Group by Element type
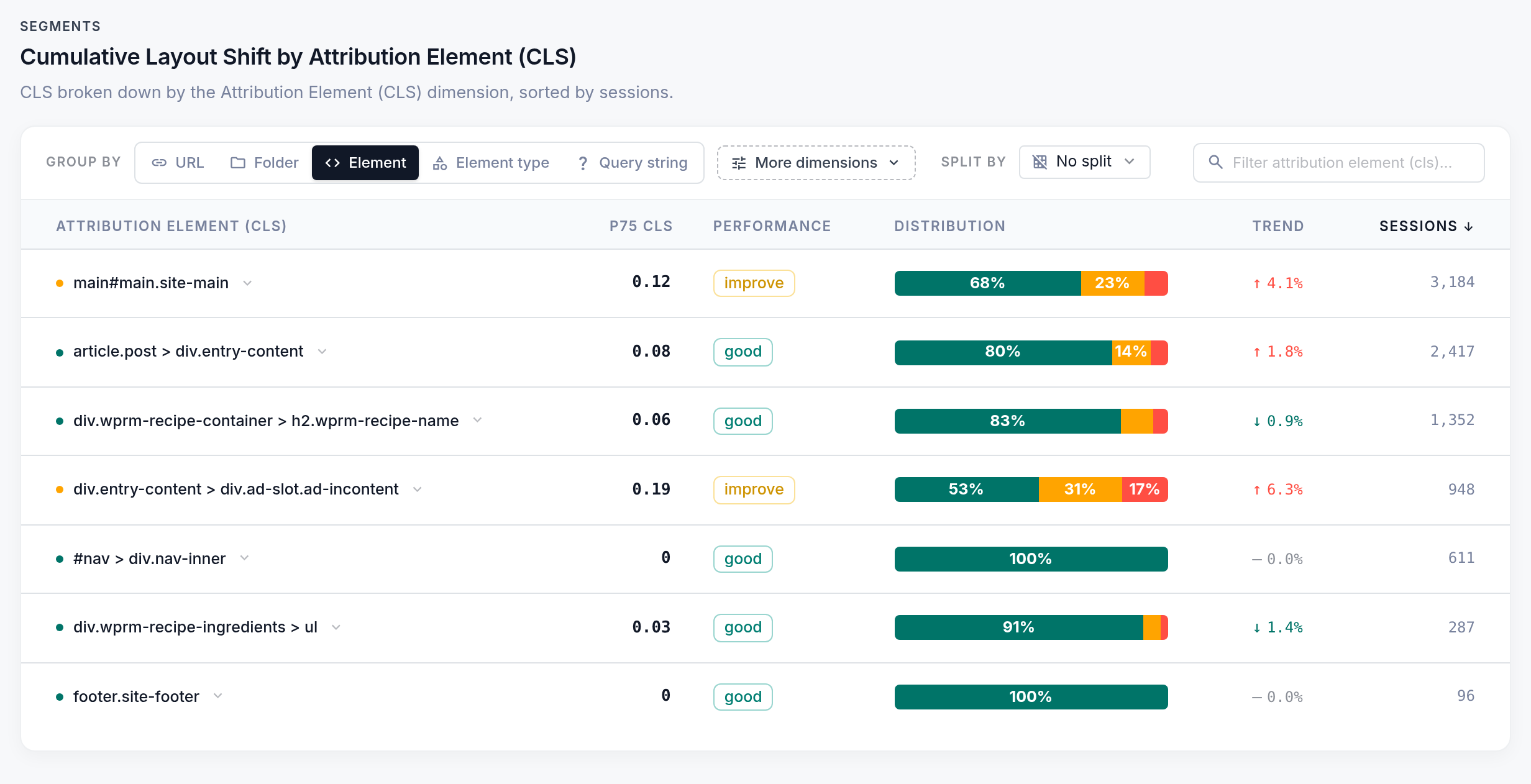 [x=491, y=163]
